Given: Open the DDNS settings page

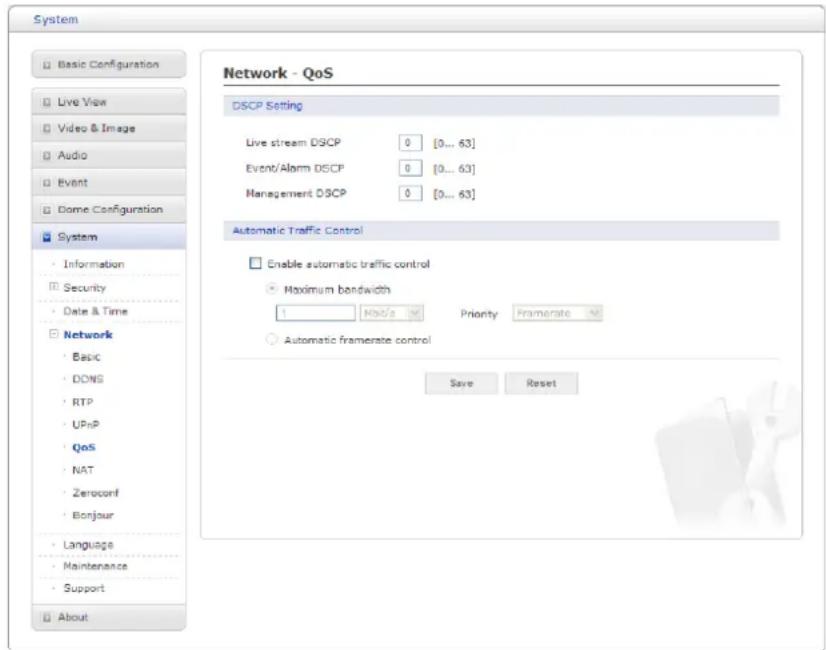Looking at the screenshot, I should (87, 379).
